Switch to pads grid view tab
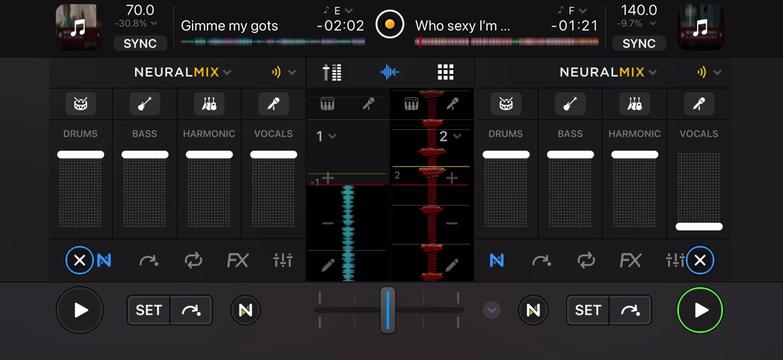This screenshot has width=783, height=360. 445,72
